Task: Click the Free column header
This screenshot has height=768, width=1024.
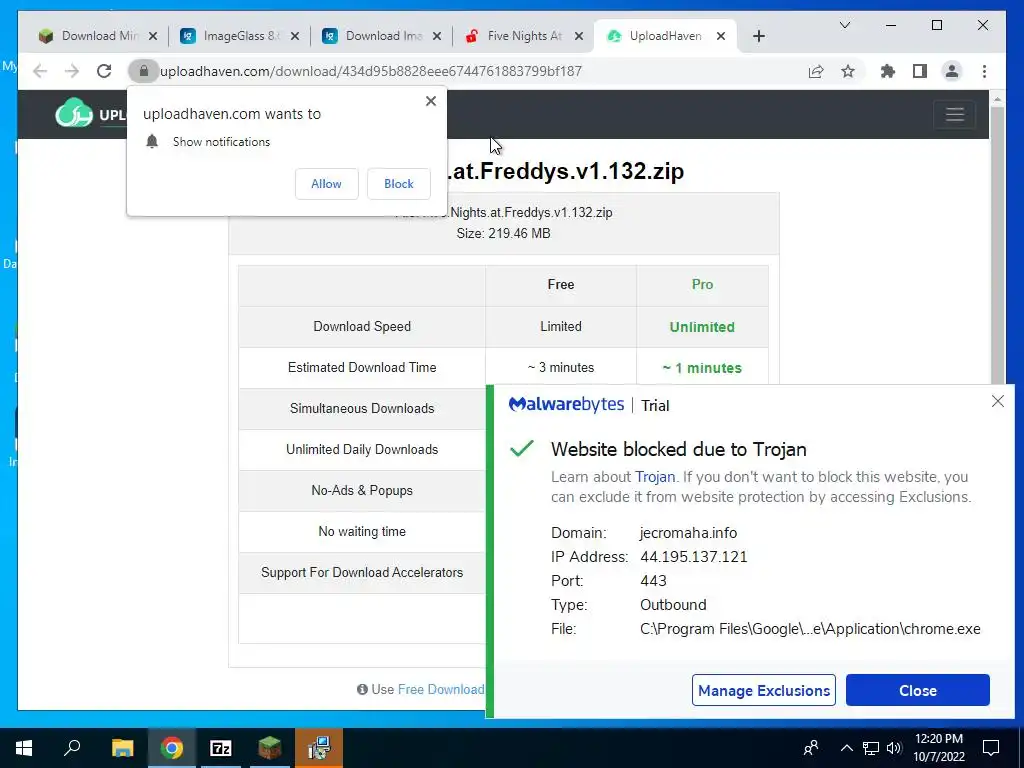Action: [x=560, y=284]
